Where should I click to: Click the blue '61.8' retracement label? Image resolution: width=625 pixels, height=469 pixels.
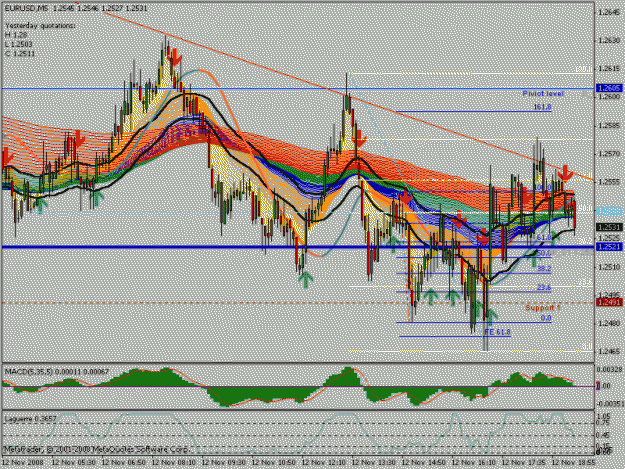[x=544, y=238]
